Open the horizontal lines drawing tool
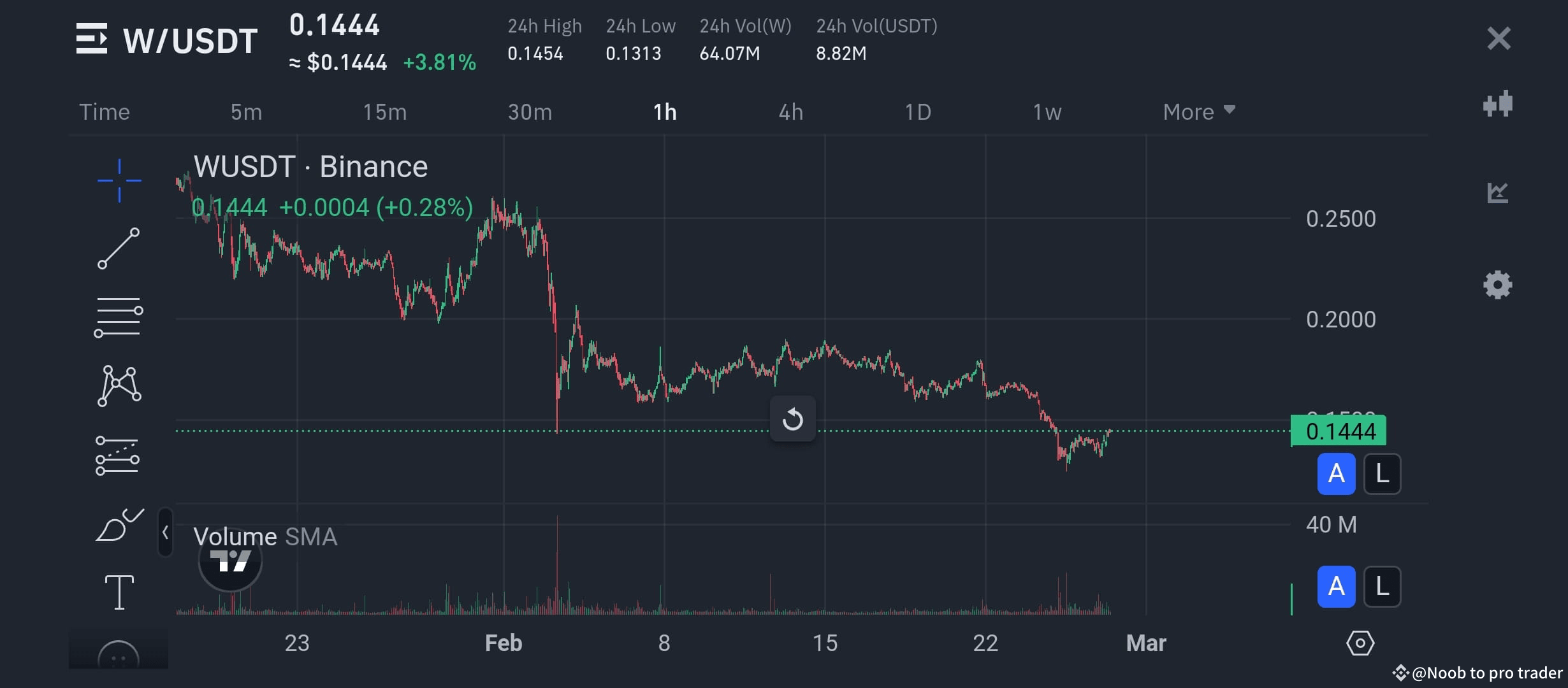Viewport: 1568px width, 688px height. 119,317
